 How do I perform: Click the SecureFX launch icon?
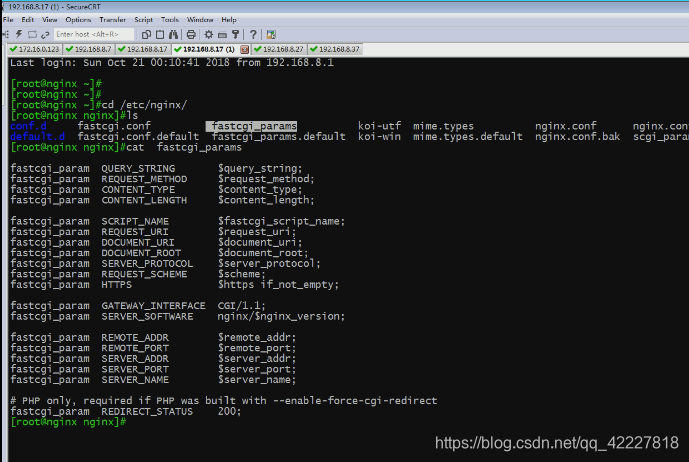coord(271,34)
